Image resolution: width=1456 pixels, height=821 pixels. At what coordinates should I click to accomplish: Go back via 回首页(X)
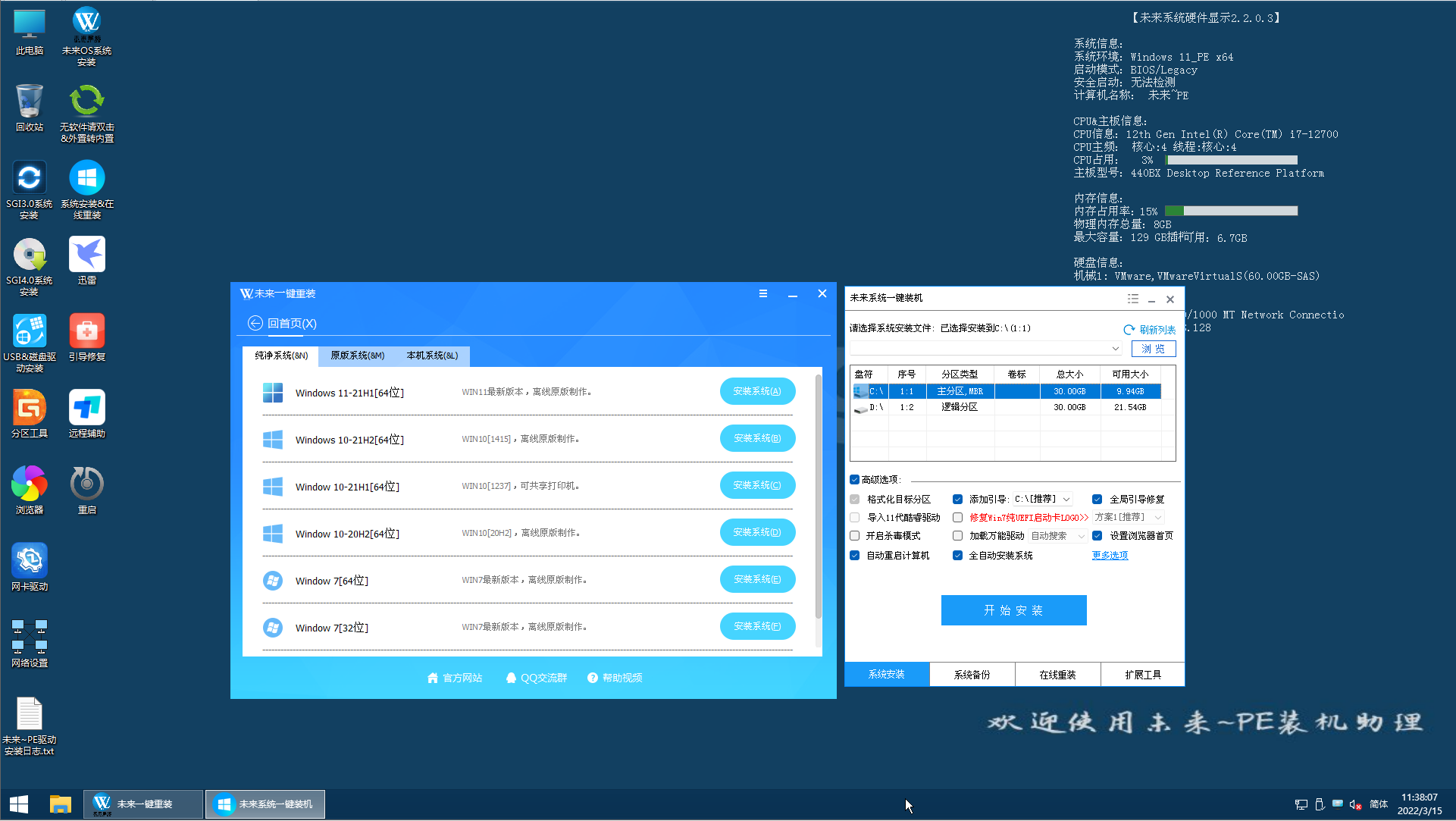click(283, 324)
